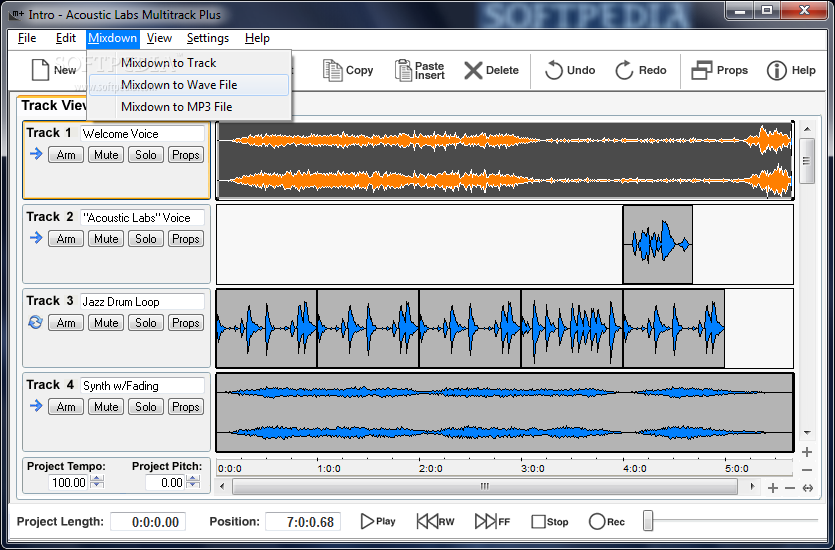Screen dimensions: 835x550
Task: Create a new project with New
Action: pyautogui.click(x=54, y=70)
